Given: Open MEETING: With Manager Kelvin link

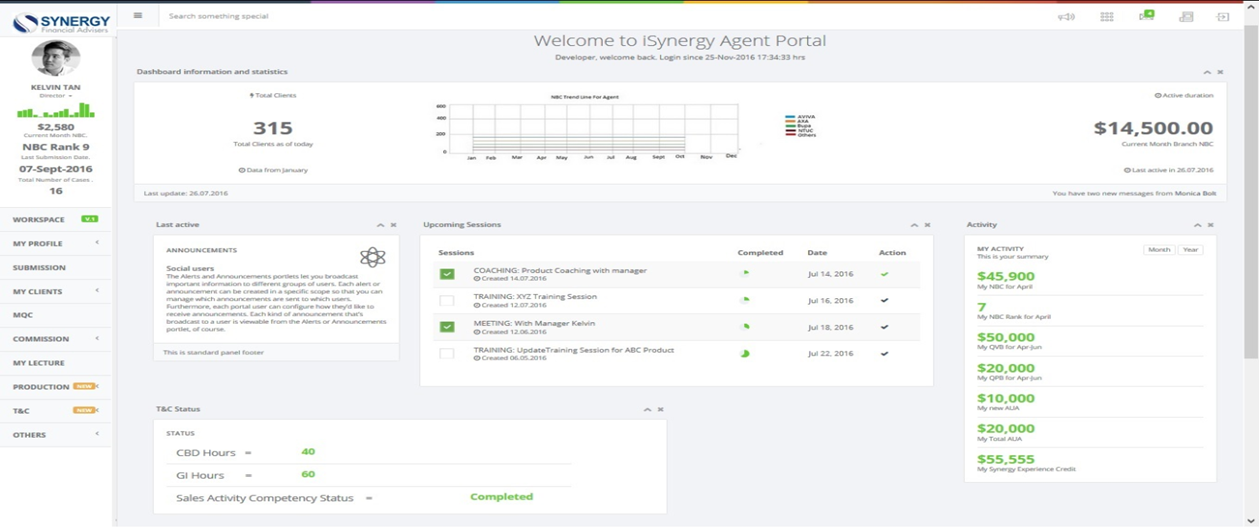Looking at the screenshot, I should (535, 323).
